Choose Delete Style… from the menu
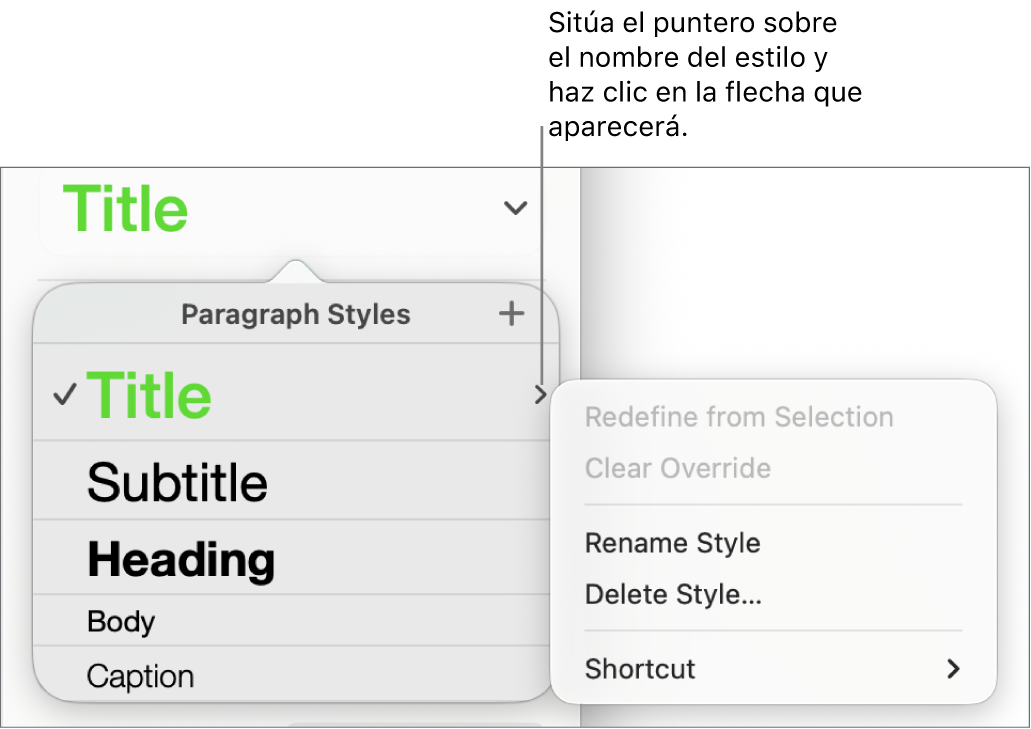Image resolution: width=1031 pixels, height=729 pixels. point(673,594)
